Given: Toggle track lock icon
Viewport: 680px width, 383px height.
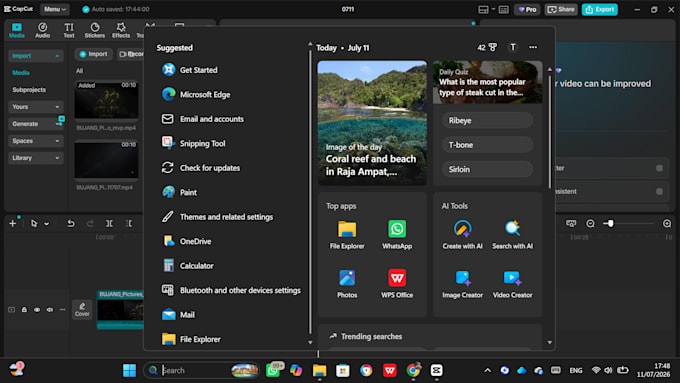Looking at the screenshot, I should point(24,310).
